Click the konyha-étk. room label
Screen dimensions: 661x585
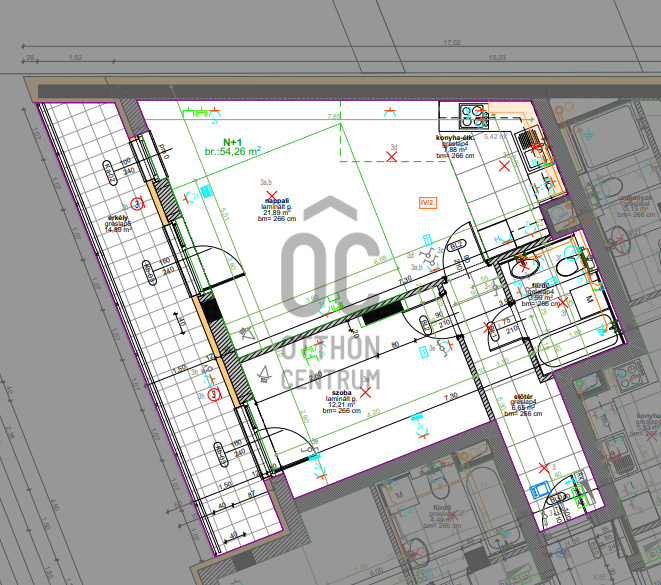[x=455, y=138]
